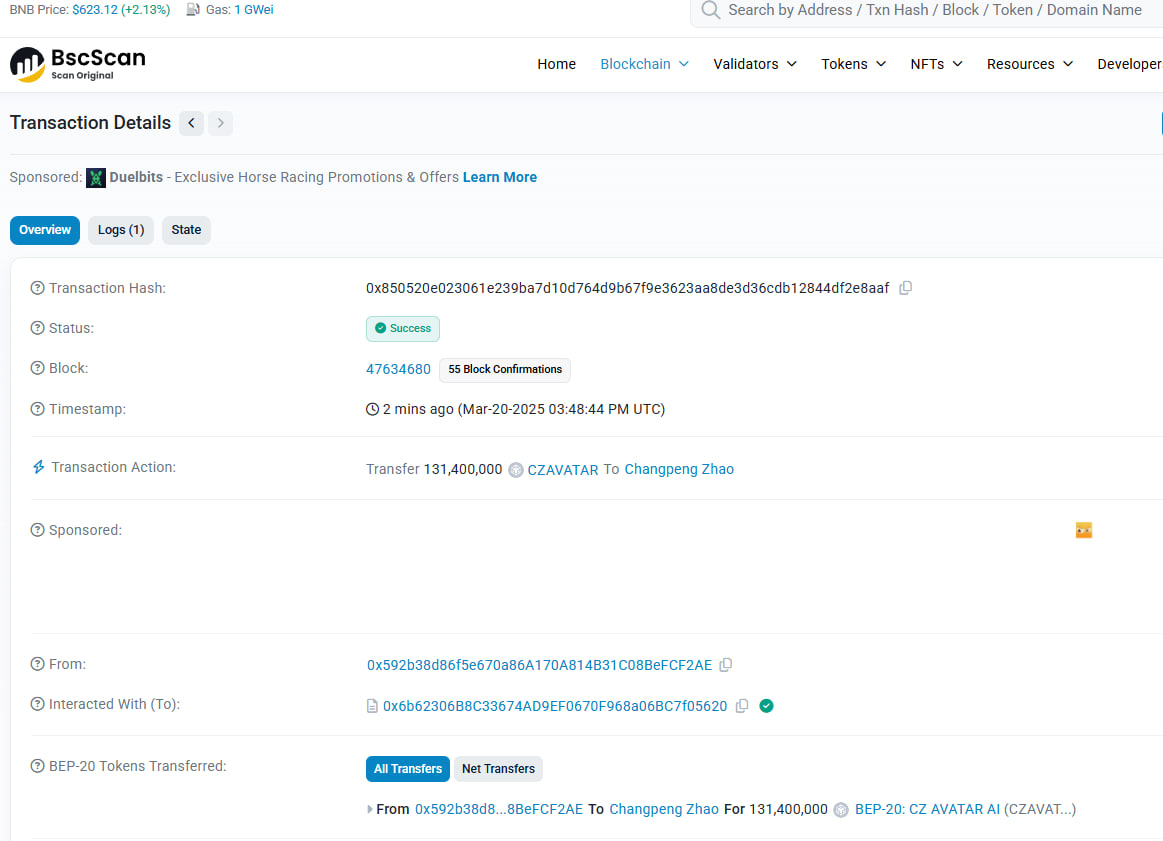
Task: Click the Learn More sponsor link
Action: pyautogui.click(x=500, y=177)
